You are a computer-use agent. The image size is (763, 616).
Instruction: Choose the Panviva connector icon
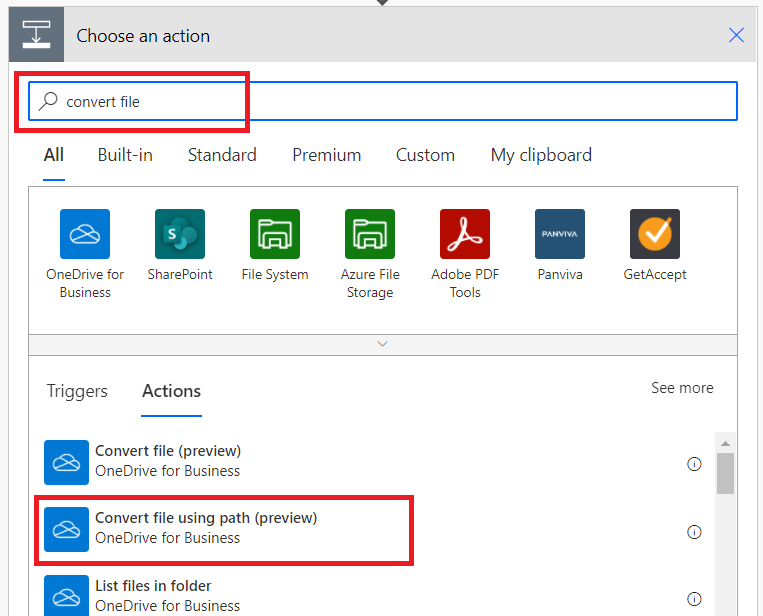(x=560, y=234)
